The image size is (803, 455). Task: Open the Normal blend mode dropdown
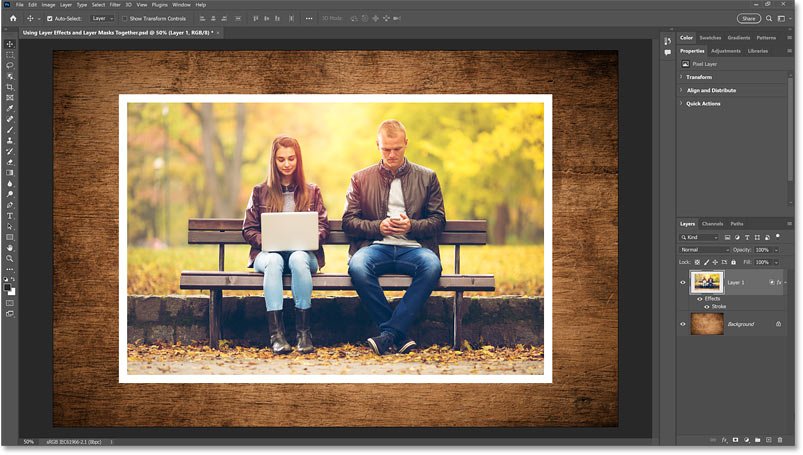tap(705, 249)
